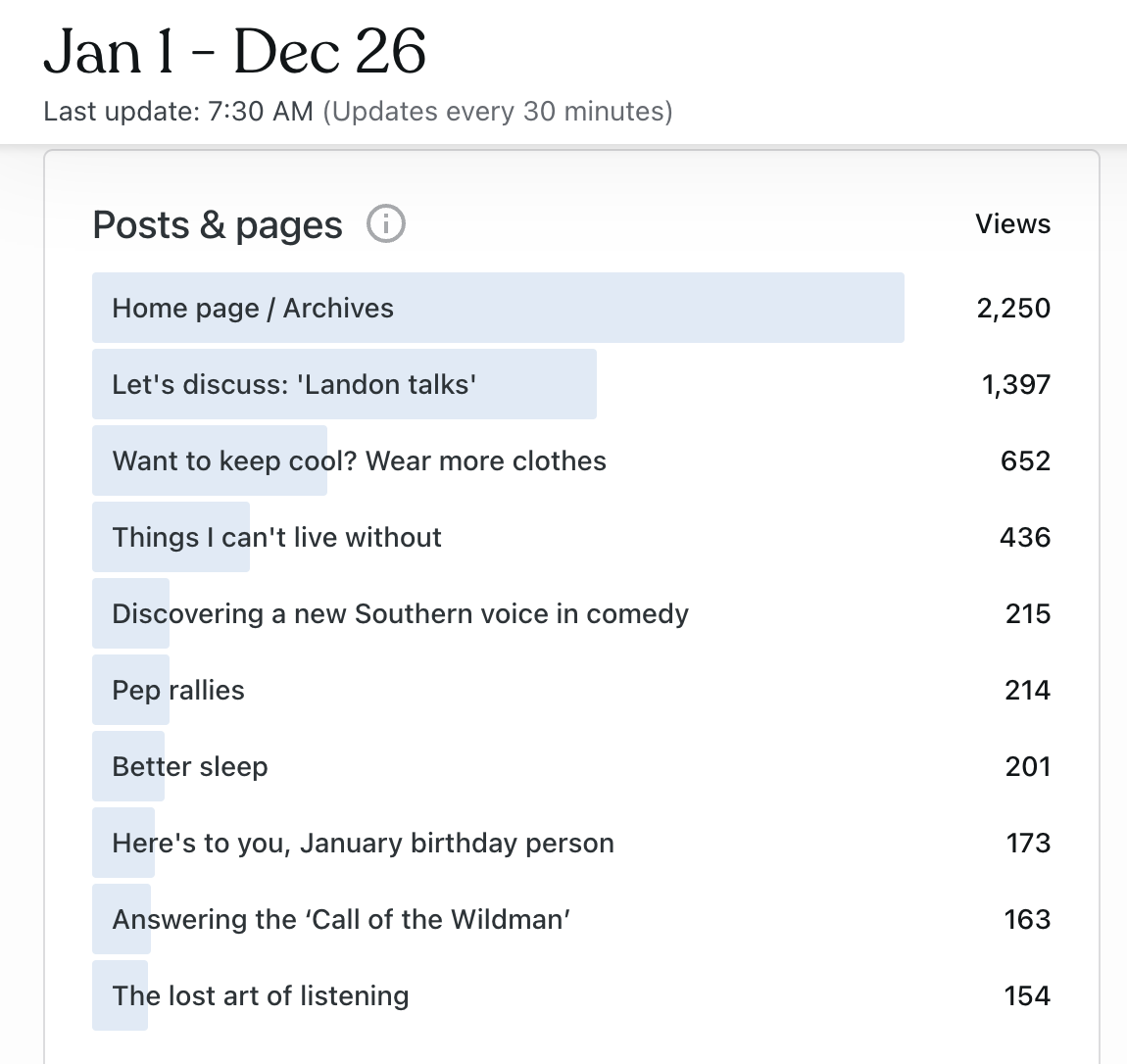Open the Home page / Archives entry
Image resolution: width=1127 pixels, height=1064 pixels.
pyautogui.click(x=253, y=309)
